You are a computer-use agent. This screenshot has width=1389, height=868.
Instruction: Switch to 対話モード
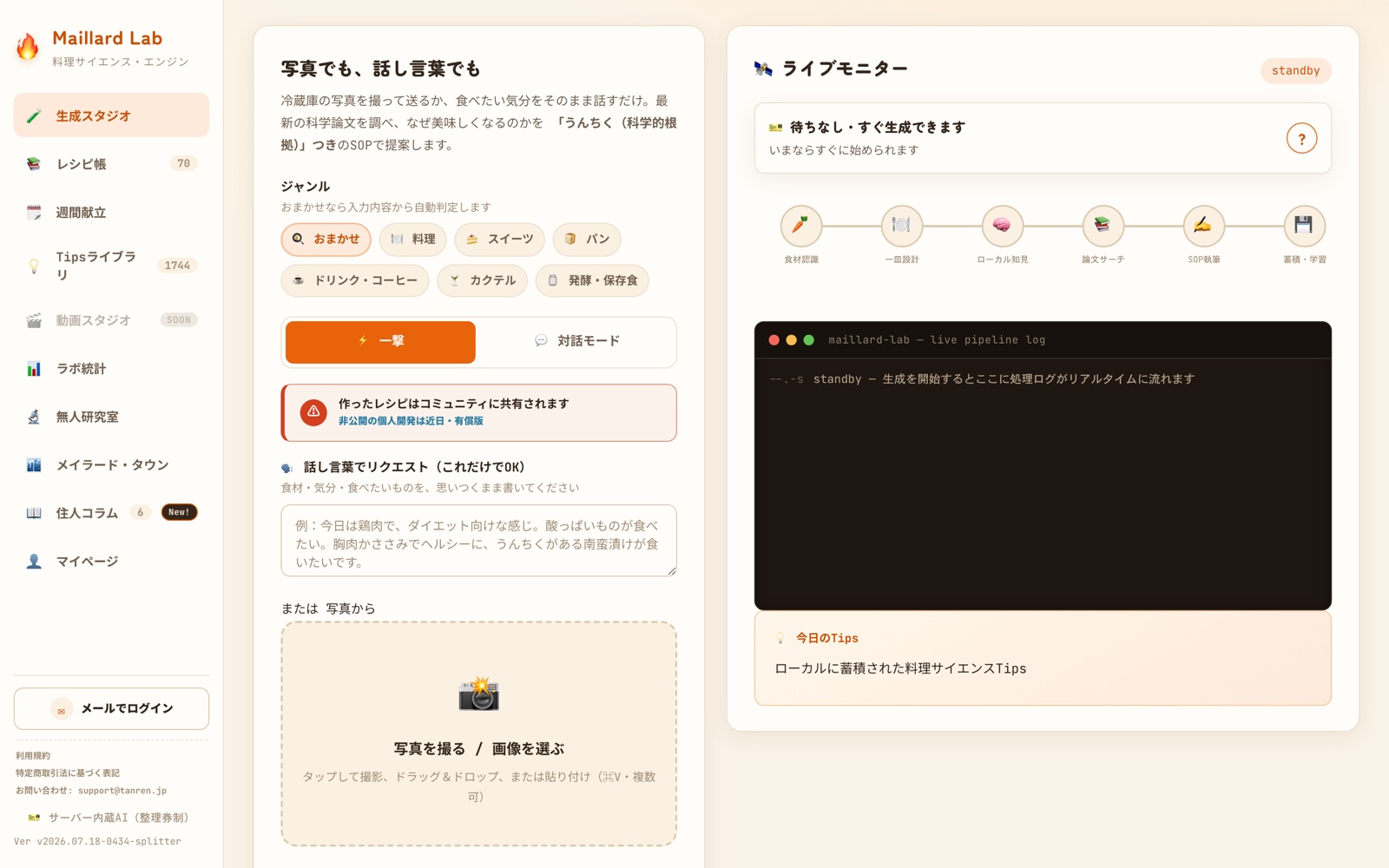pos(576,342)
